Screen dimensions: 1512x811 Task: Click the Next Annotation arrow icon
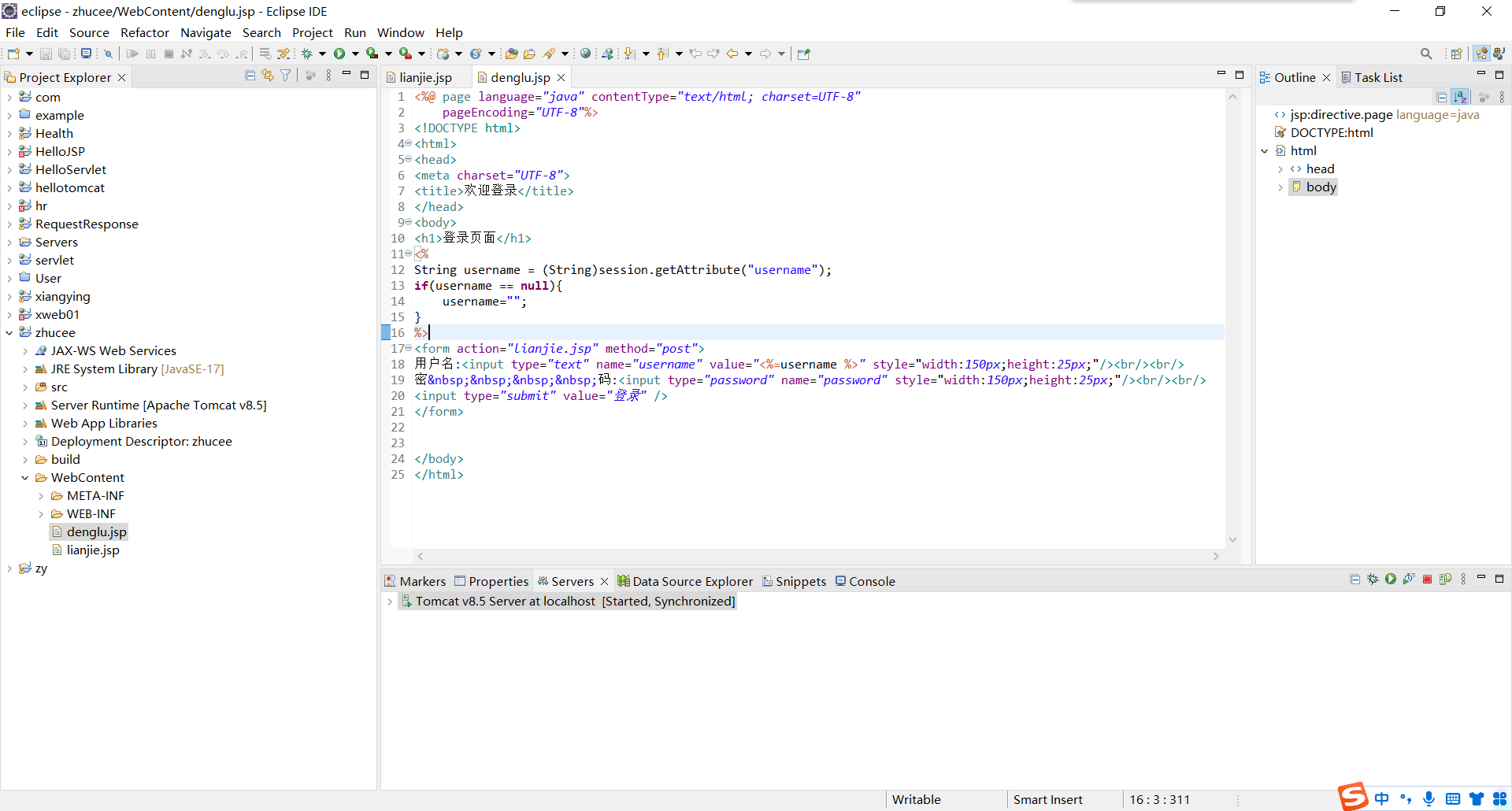[x=629, y=54]
